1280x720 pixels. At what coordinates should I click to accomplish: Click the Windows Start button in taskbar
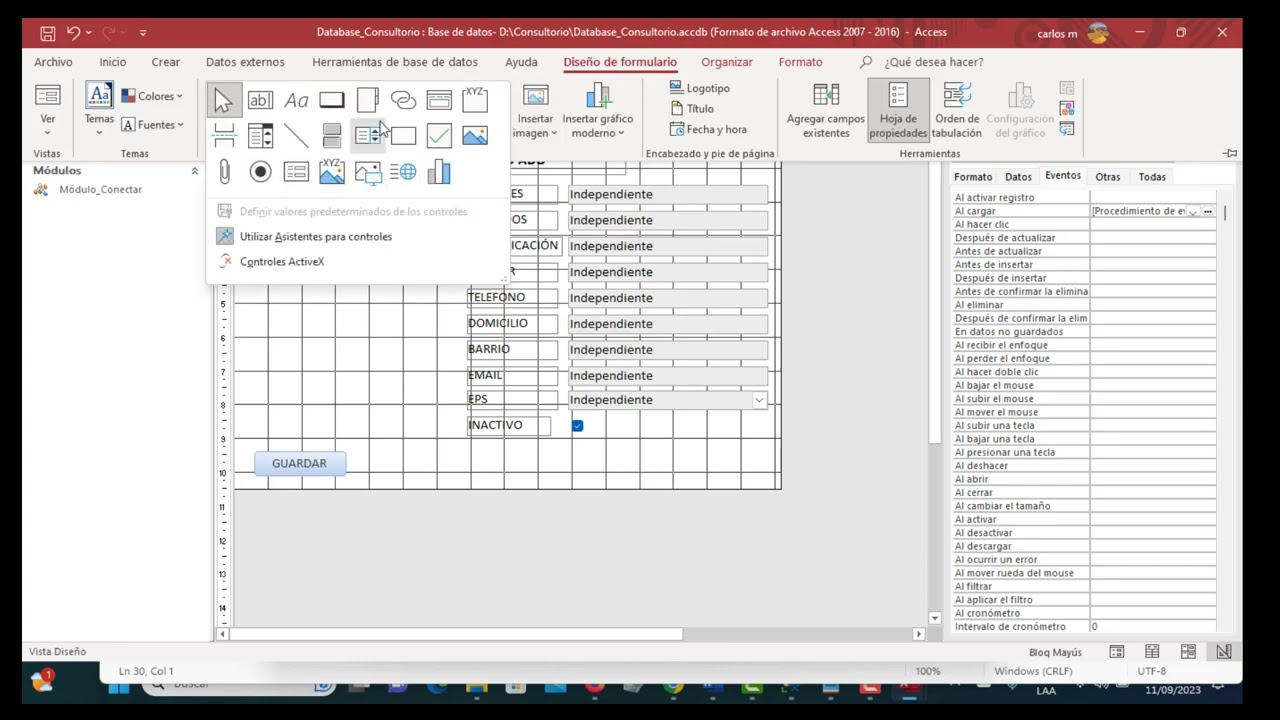[118, 686]
